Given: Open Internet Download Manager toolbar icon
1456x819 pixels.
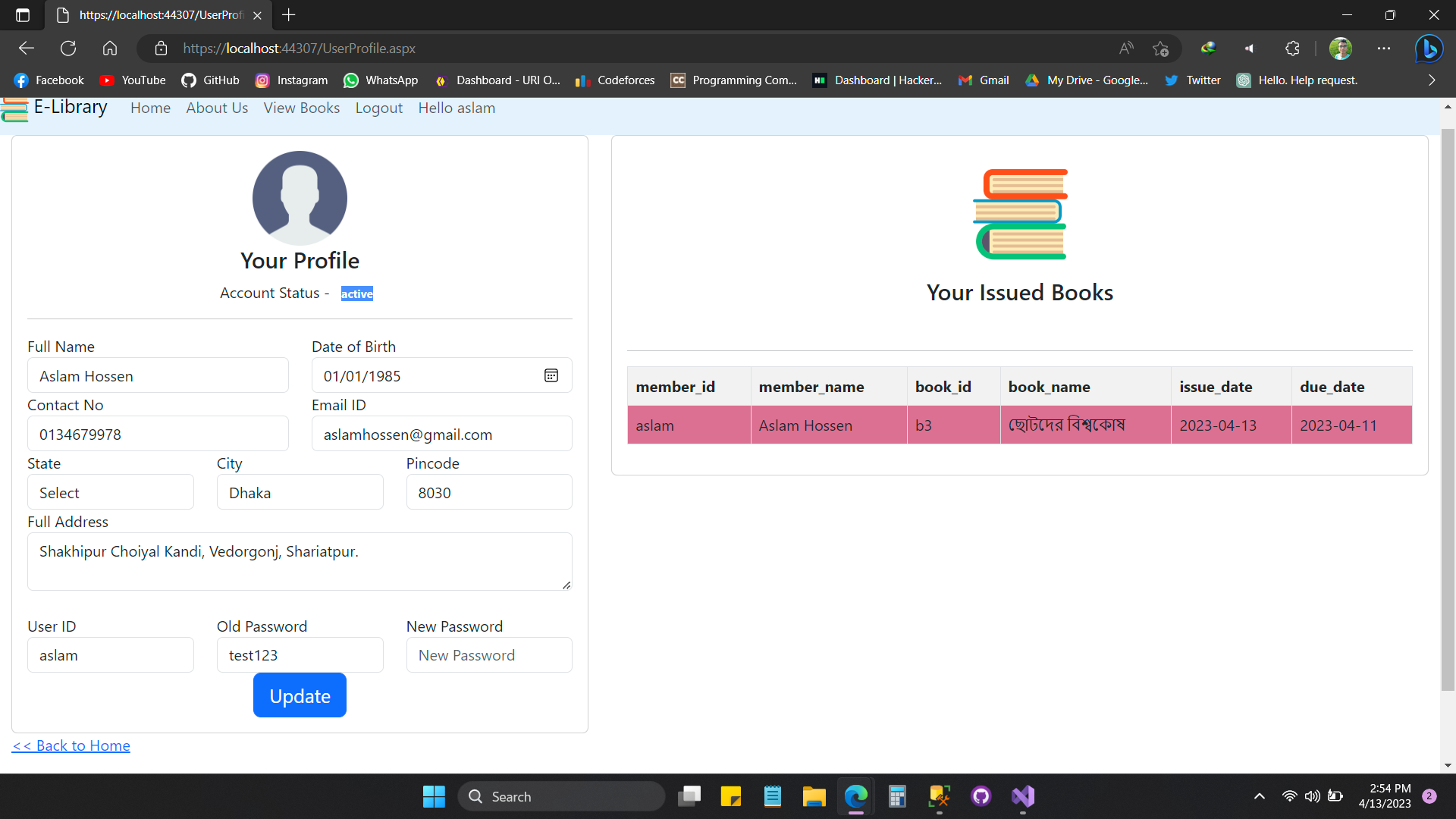Looking at the screenshot, I should (1209, 48).
